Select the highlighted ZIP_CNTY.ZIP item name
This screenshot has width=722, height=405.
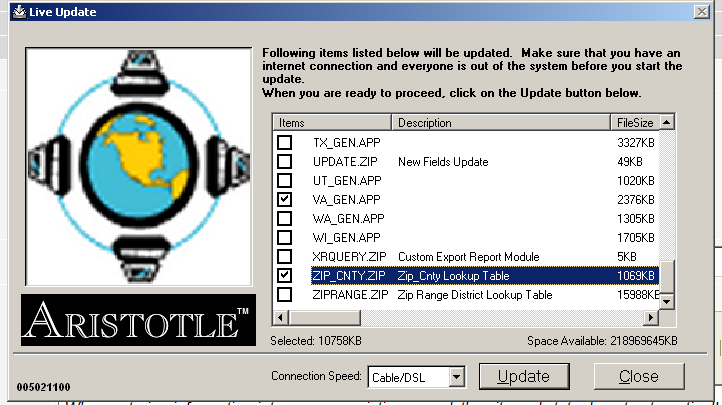click(349, 275)
